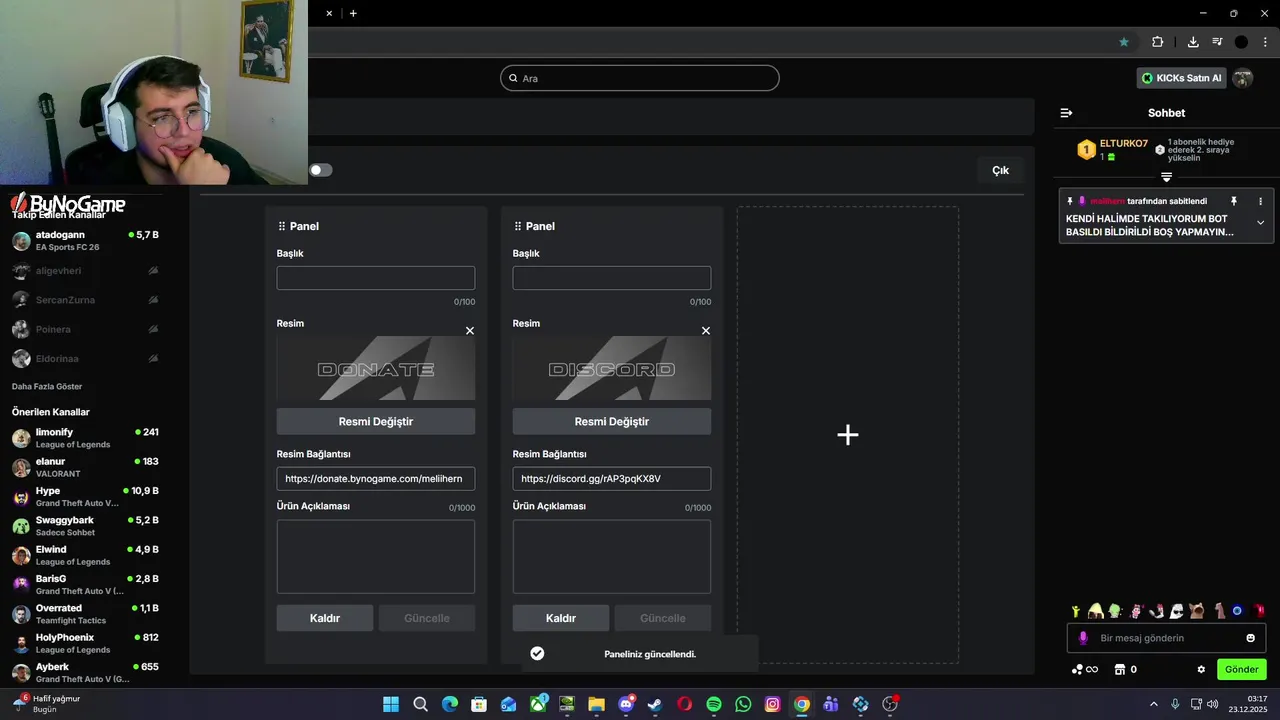This screenshot has height=720, width=1280.
Task: Insert the blue evil-eye emote
Action: click(x=1237, y=610)
